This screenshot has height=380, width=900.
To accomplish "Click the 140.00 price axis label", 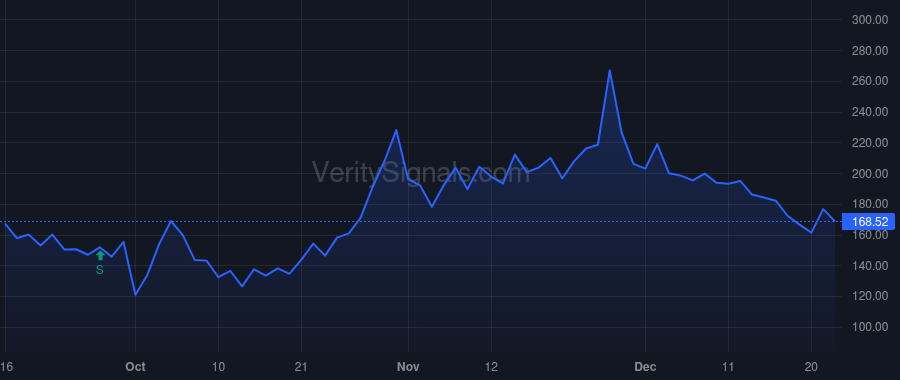I will tap(870, 265).
